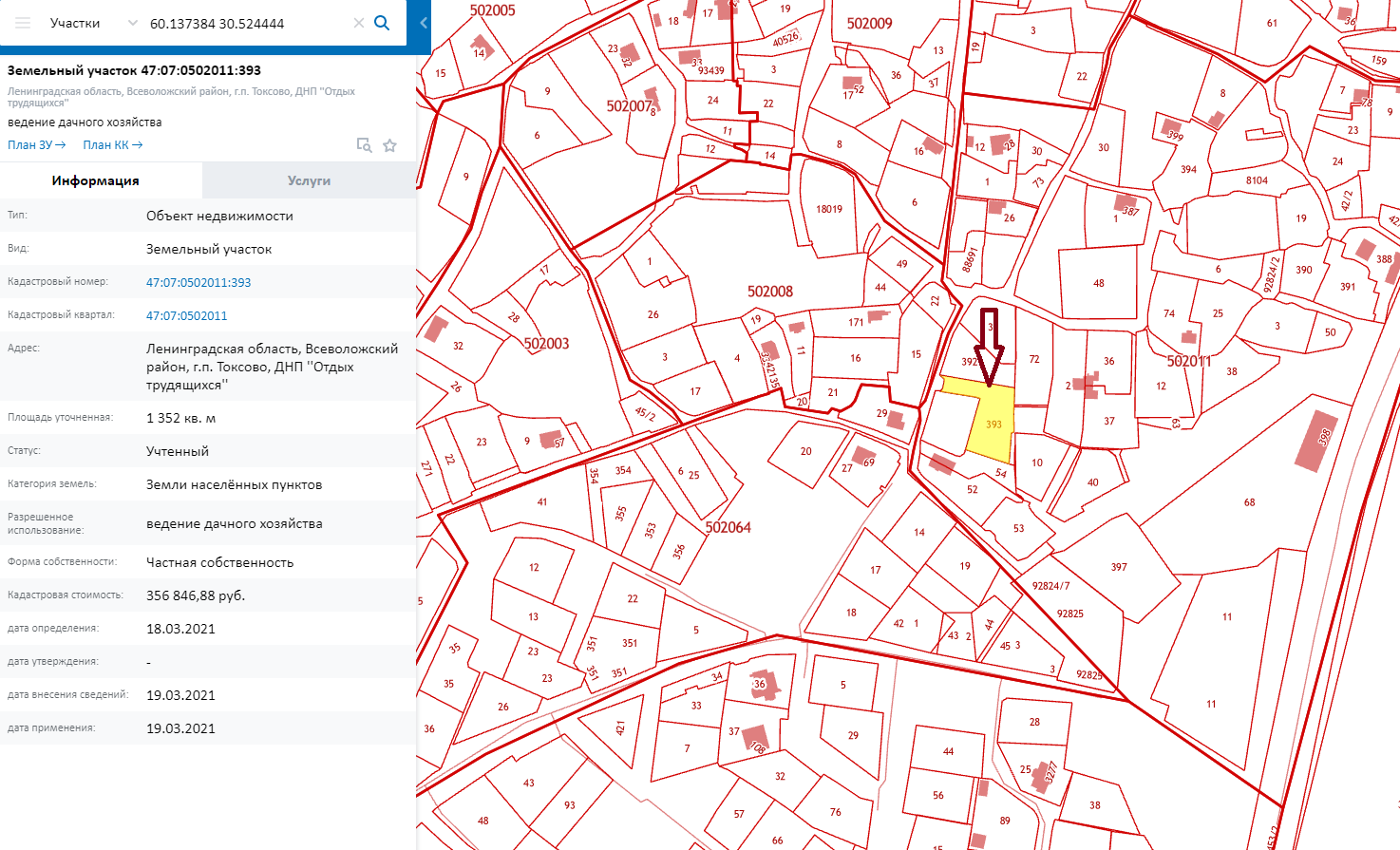1400x850 pixels.
Task: Click the value Земли населённых пунктов
Action: [x=234, y=484]
